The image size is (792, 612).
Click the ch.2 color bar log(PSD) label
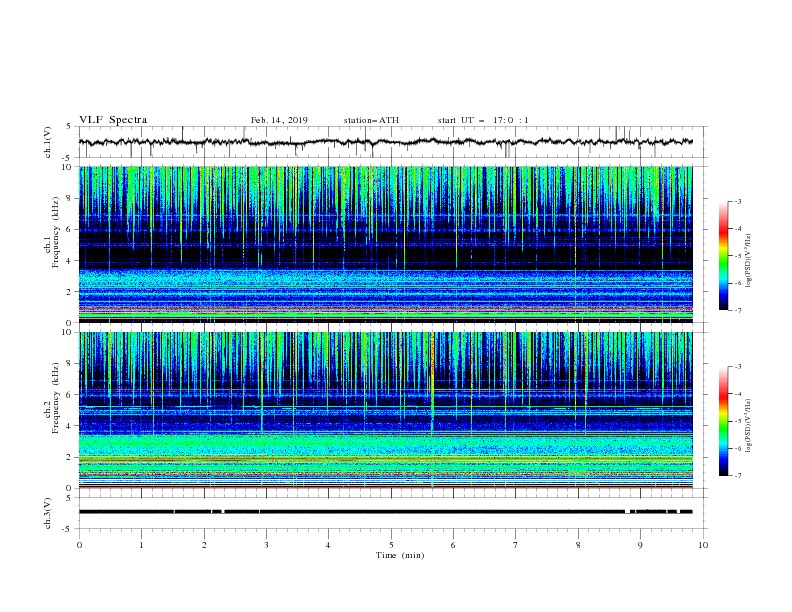coord(749,426)
